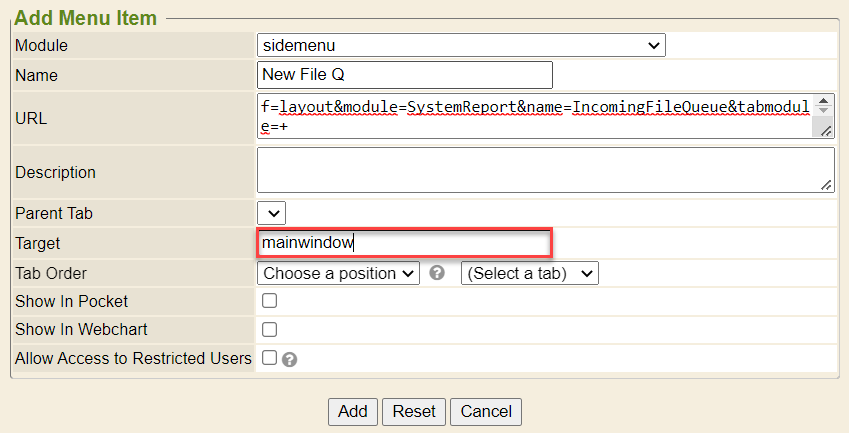Click inside the empty Description text area
Screen dimensions: 849x433
point(540,170)
